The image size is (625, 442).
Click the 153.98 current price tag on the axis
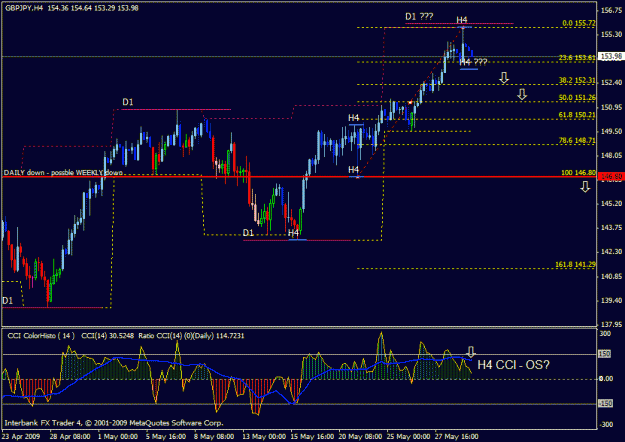[611, 57]
